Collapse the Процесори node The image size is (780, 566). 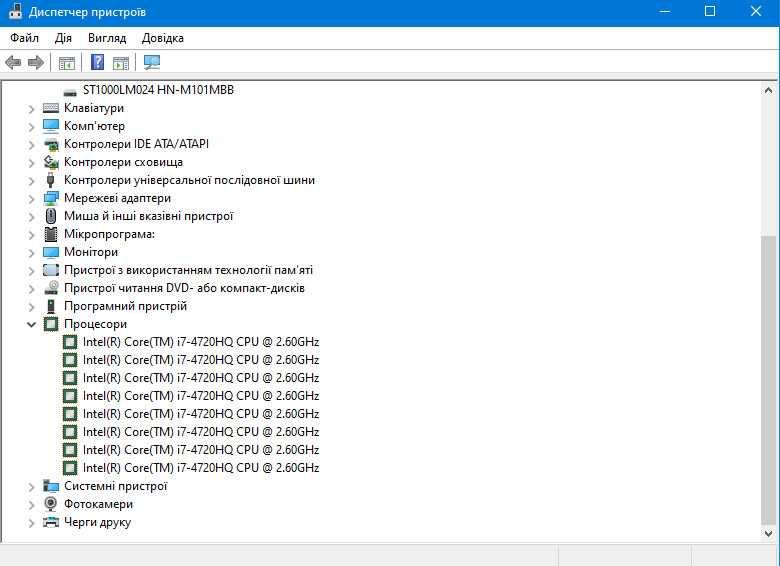[x=31, y=324]
